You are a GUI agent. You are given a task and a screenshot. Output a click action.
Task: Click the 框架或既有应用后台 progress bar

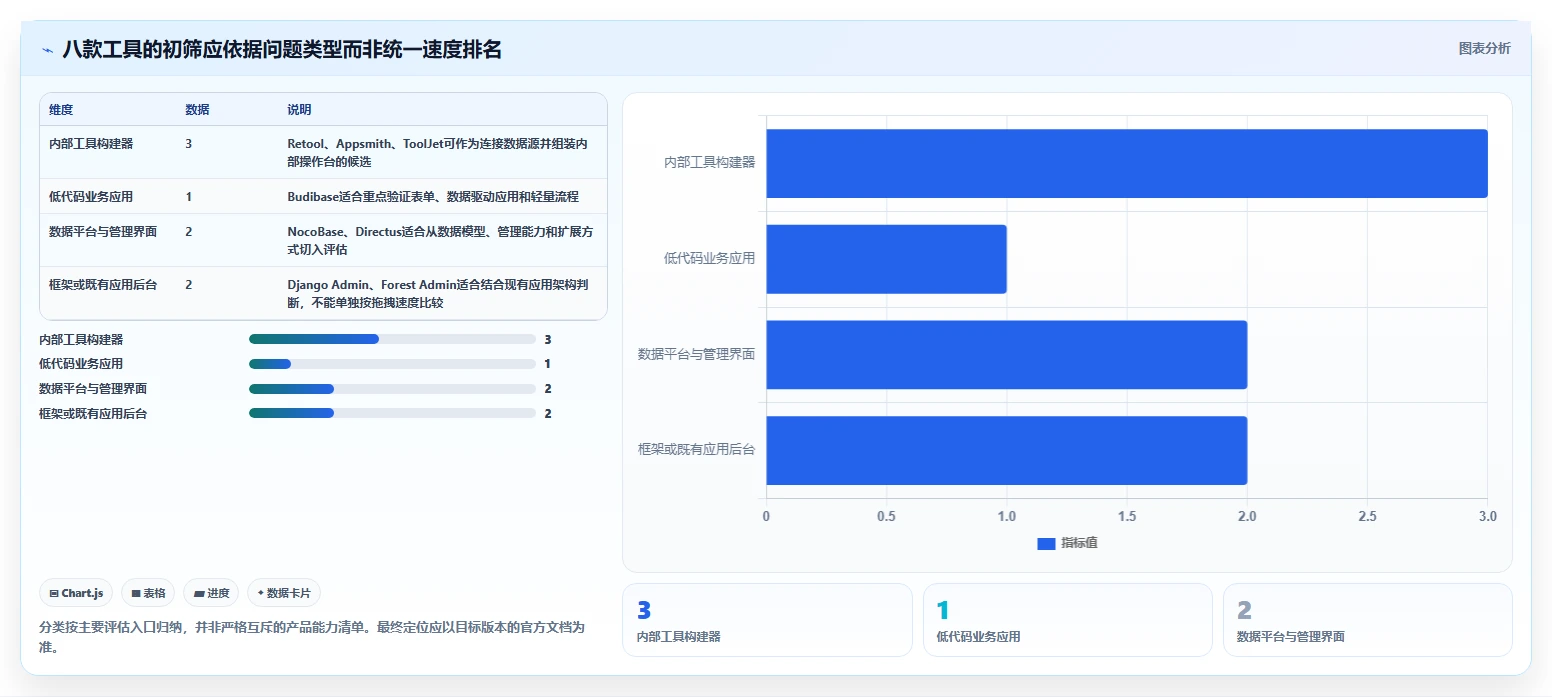coord(392,413)
